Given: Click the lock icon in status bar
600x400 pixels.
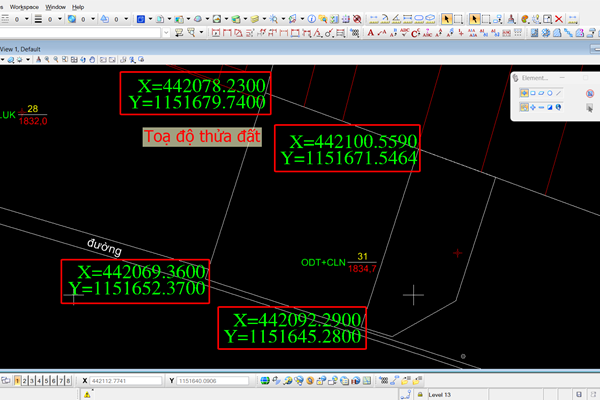Looking at the screenshot, I should click(420, 394).
